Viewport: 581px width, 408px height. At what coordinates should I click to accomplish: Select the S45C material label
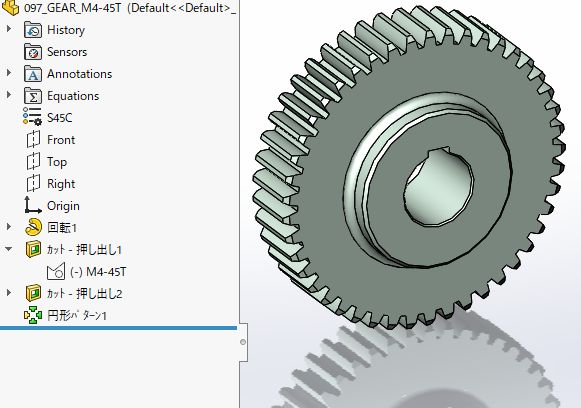tap(60, 118)
